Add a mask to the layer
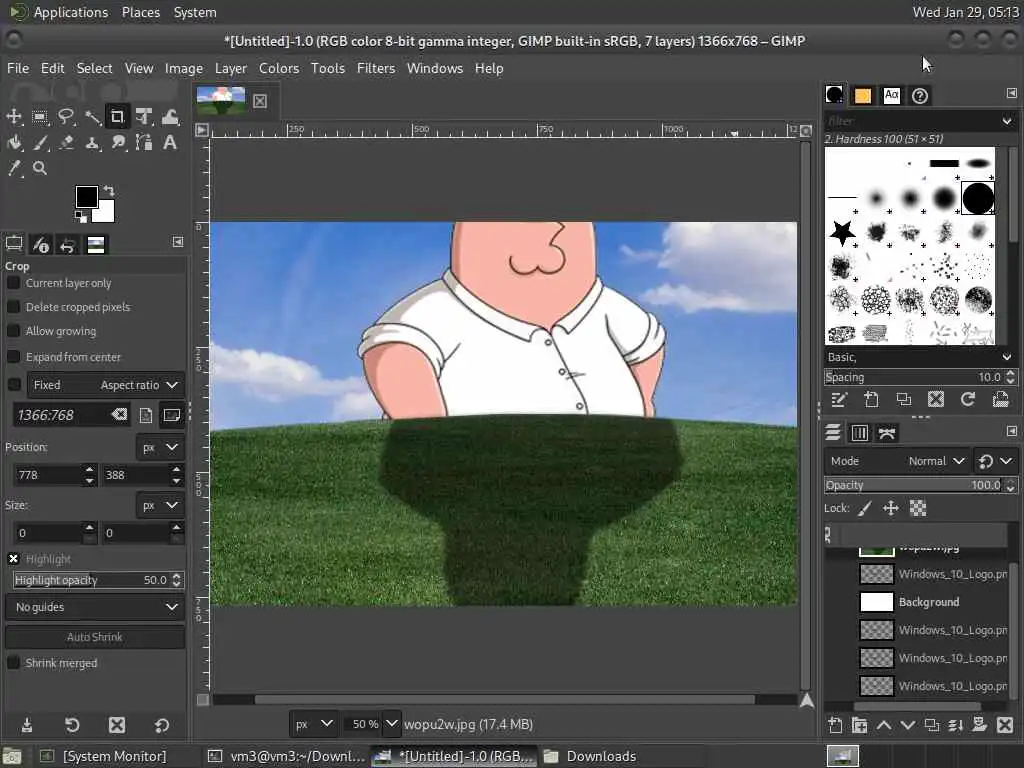Image resolution: width=1024 pixels, height=768 pixels. coord(980,725)
